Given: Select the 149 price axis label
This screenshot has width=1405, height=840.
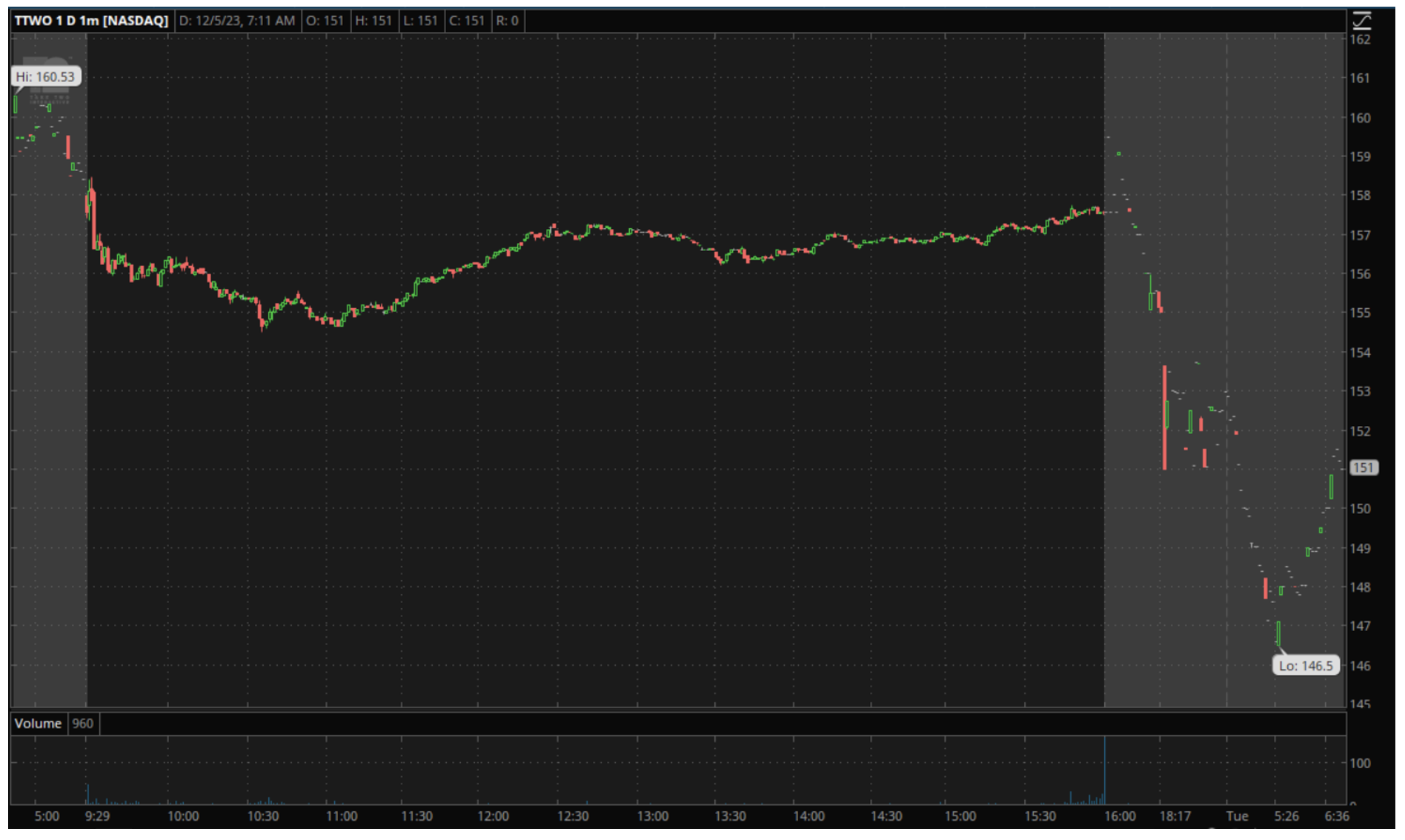Looking at the screenshot, I should [x=1360, y=549].
